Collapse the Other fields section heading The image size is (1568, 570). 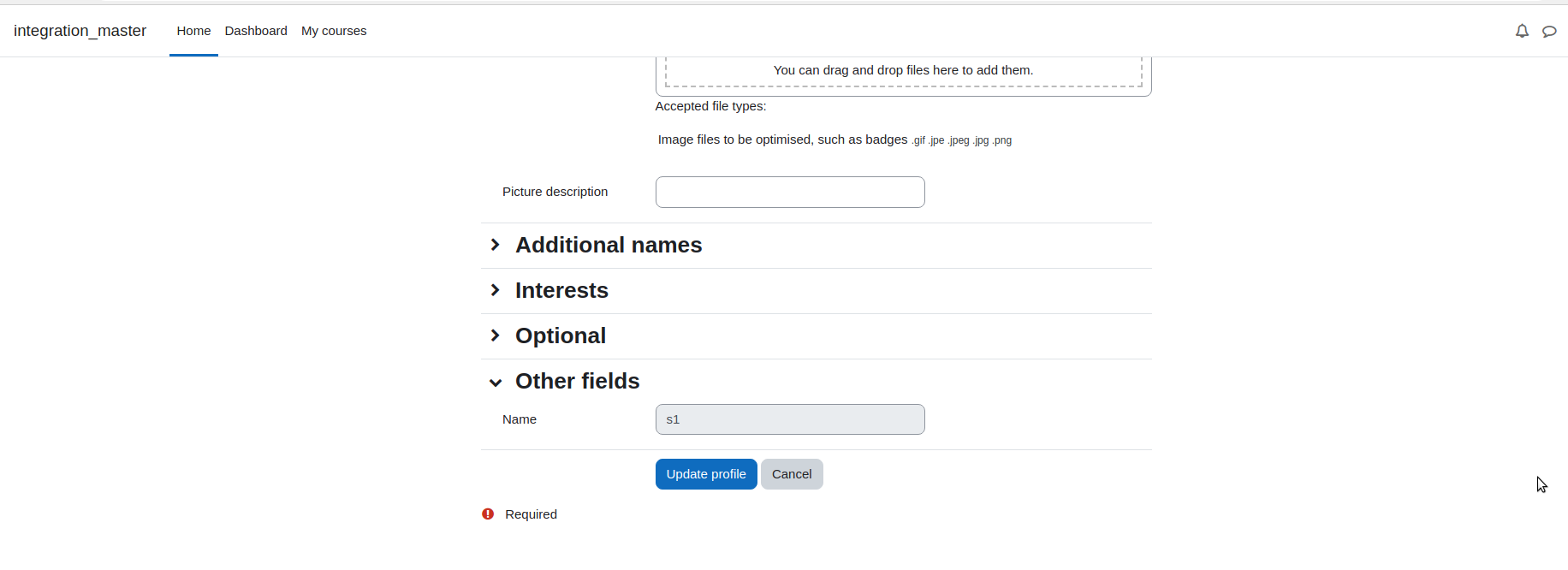[578, 381]
